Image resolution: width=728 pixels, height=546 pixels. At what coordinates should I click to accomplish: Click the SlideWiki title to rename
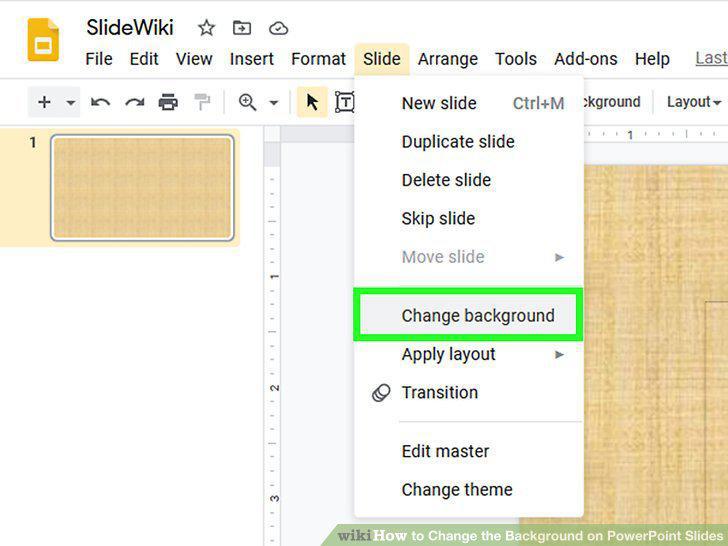tap(130, 27)
